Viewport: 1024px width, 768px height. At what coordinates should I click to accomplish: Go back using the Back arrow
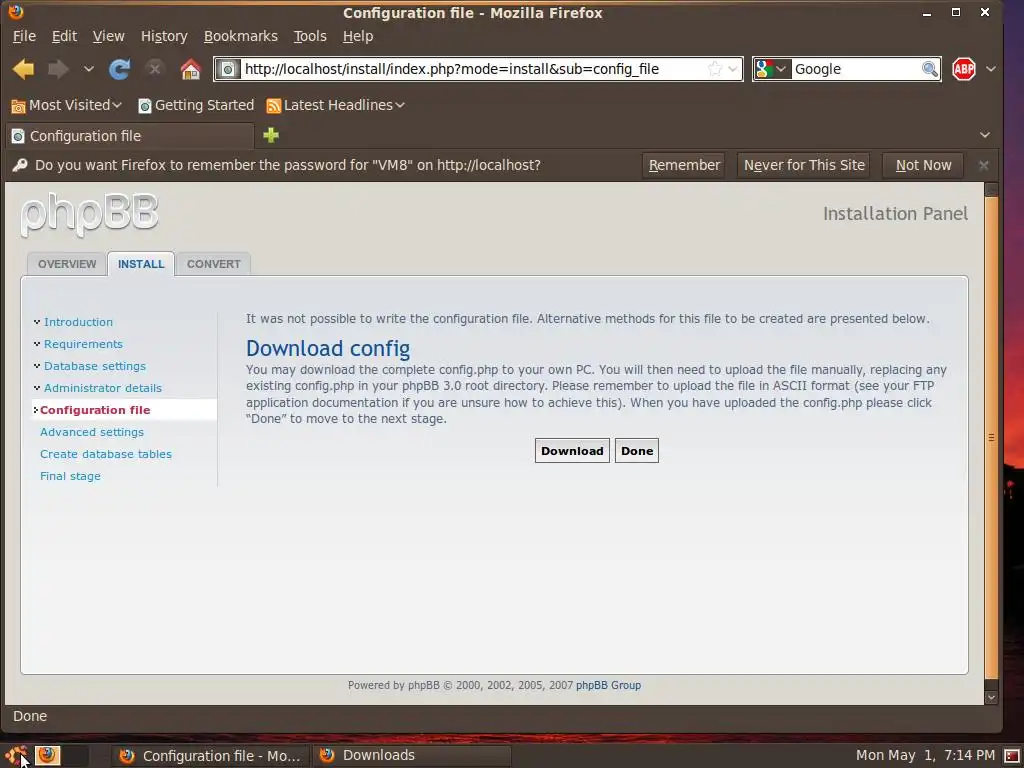click(24, 69)
